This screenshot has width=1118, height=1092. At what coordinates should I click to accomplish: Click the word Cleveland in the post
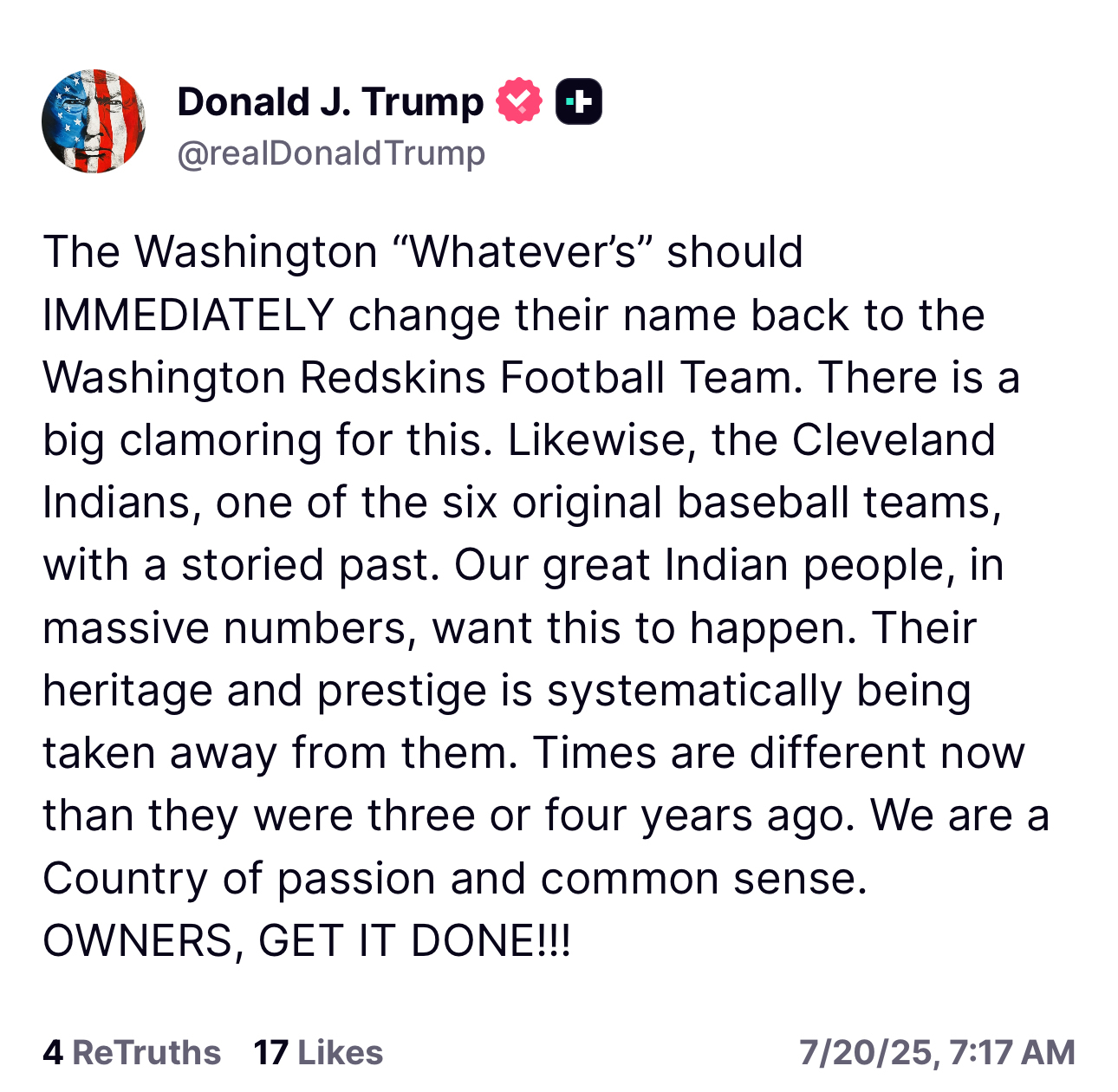click(x=893, y=440)
